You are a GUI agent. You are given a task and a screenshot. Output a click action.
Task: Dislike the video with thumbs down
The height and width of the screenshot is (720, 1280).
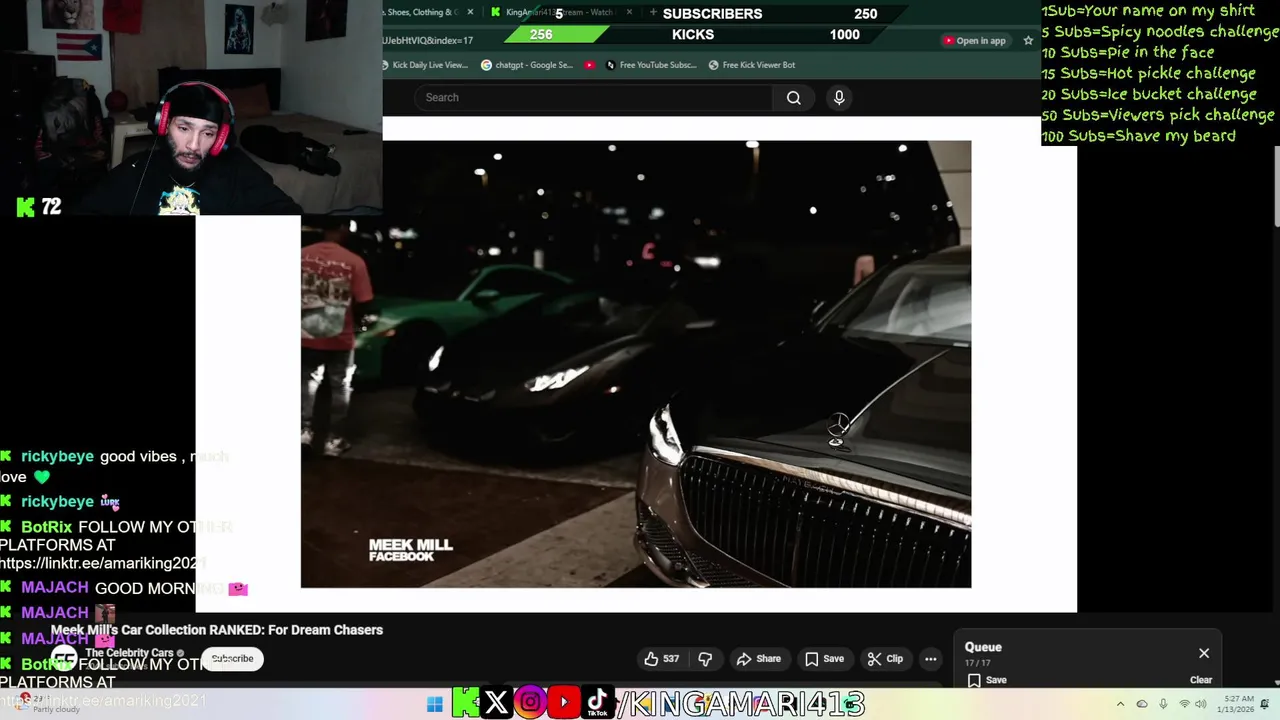click(705, 659)
